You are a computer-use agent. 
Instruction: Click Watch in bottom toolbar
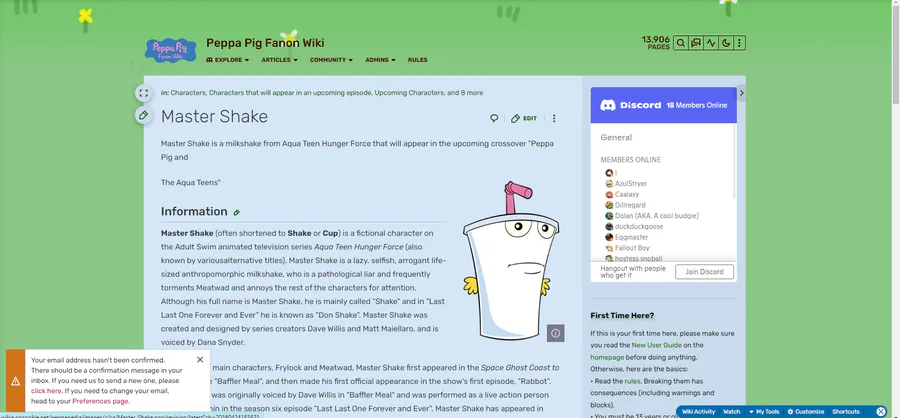click(731, 412)
